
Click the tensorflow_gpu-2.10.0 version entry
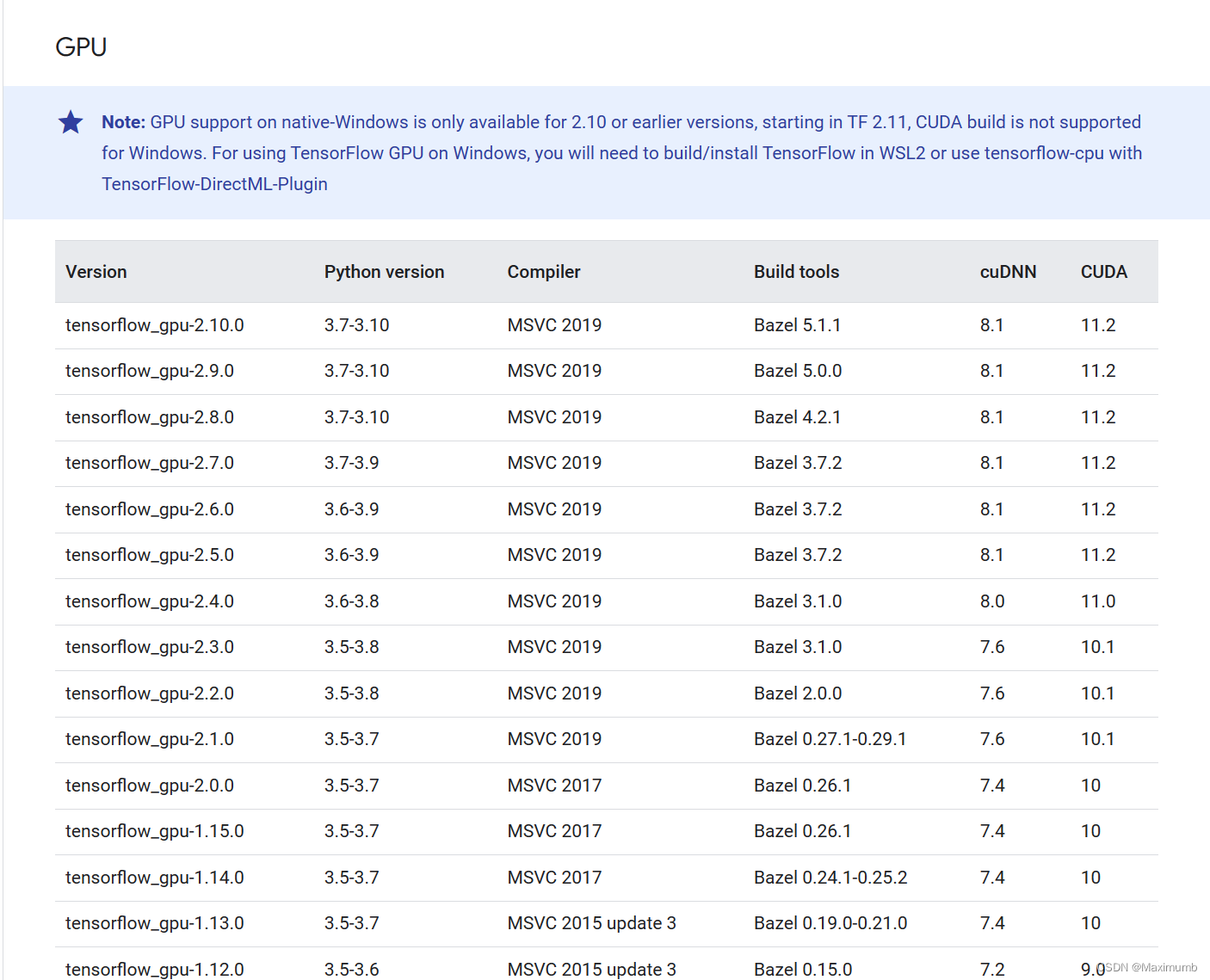[154, 325]
